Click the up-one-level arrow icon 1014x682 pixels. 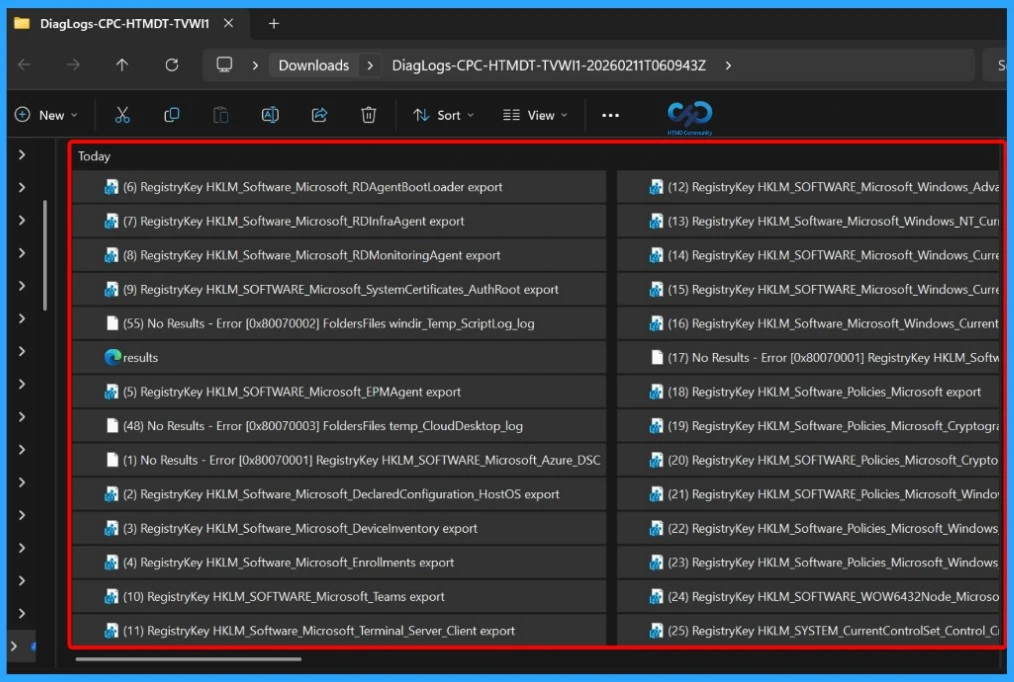point(122,64)
